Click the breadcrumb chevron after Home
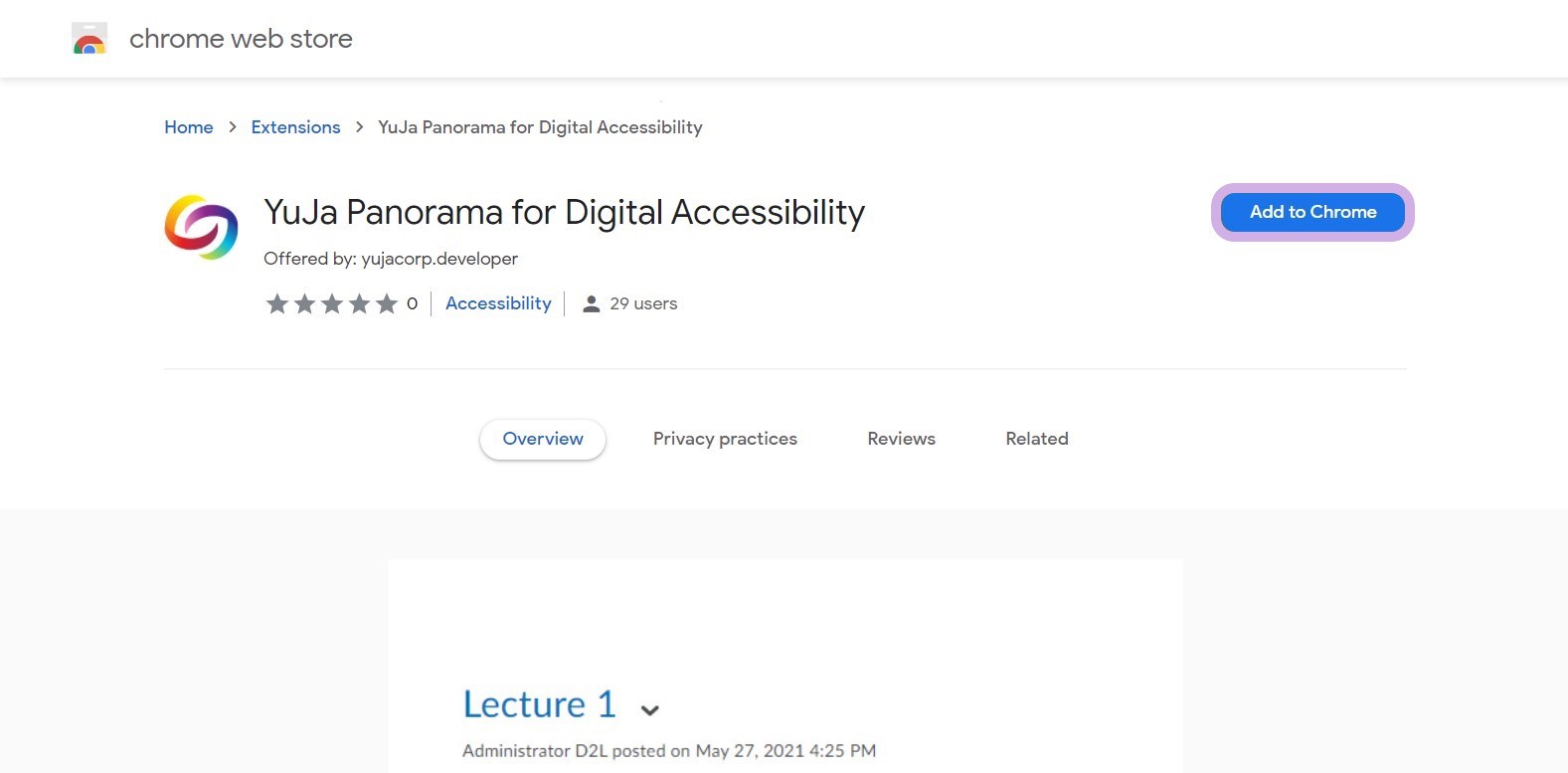Image resolution: width=1568 pixels, height=773 pixels. pyautogui.click(x=233, y=127)
